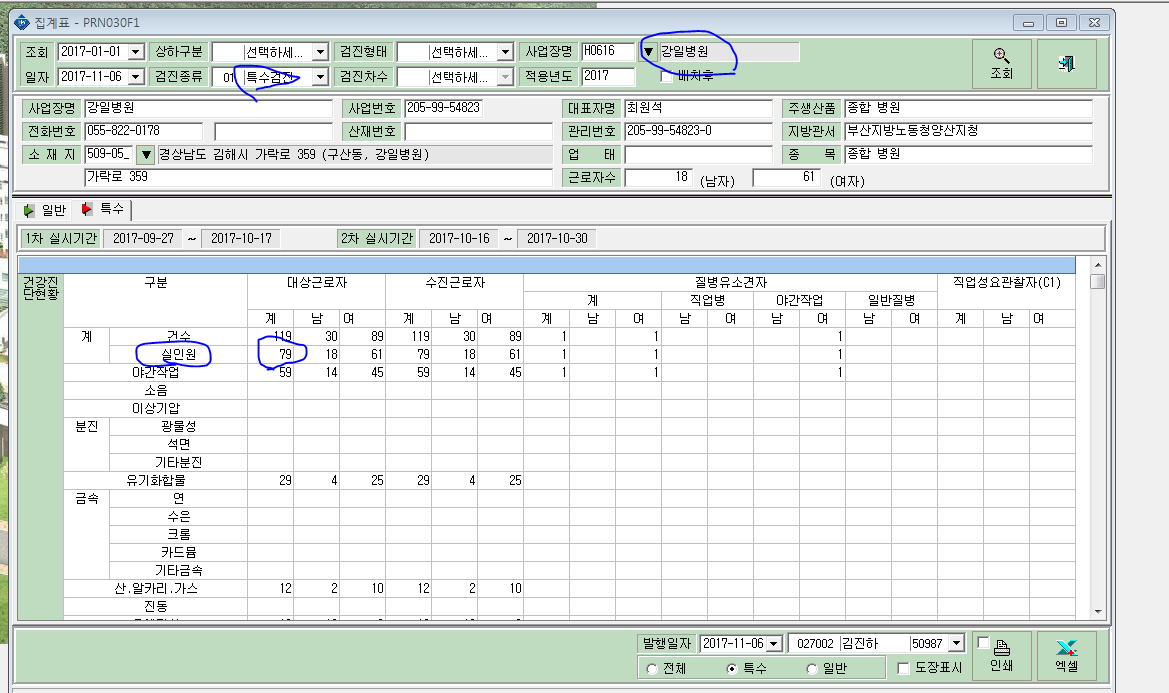Toggle the 도장표시 checkbox
This screenshot has height=693, width=1169.
tap(904, 668)
